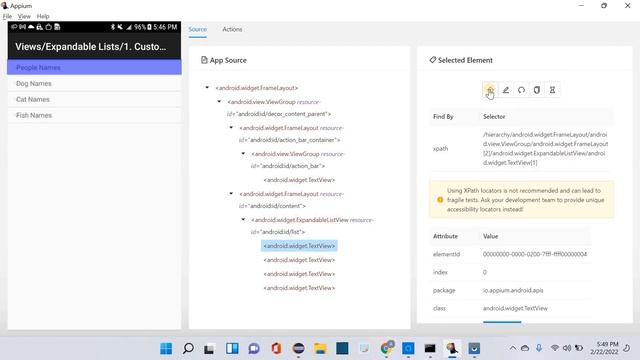Image resolution: width=640 pixels, height=360 pixels.
Task: Collapse action_bar ViewGroup node
Action: point(243,153)
